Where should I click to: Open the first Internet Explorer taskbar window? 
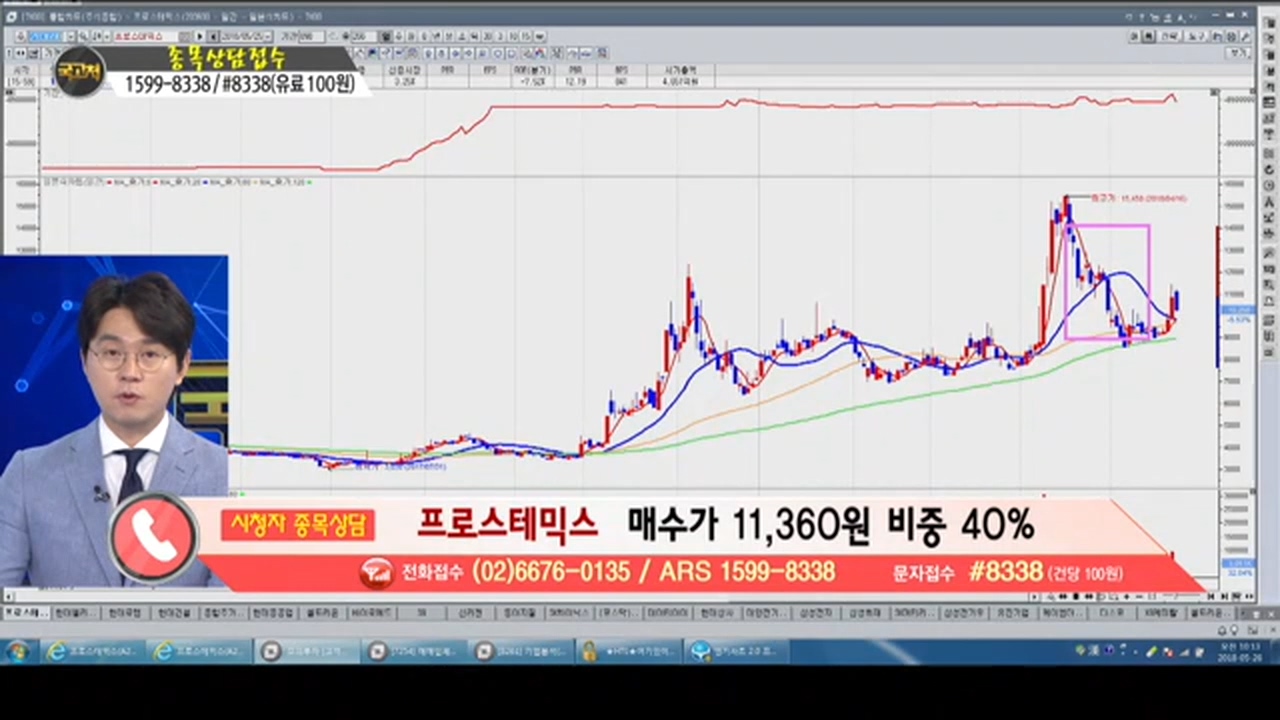94,651
